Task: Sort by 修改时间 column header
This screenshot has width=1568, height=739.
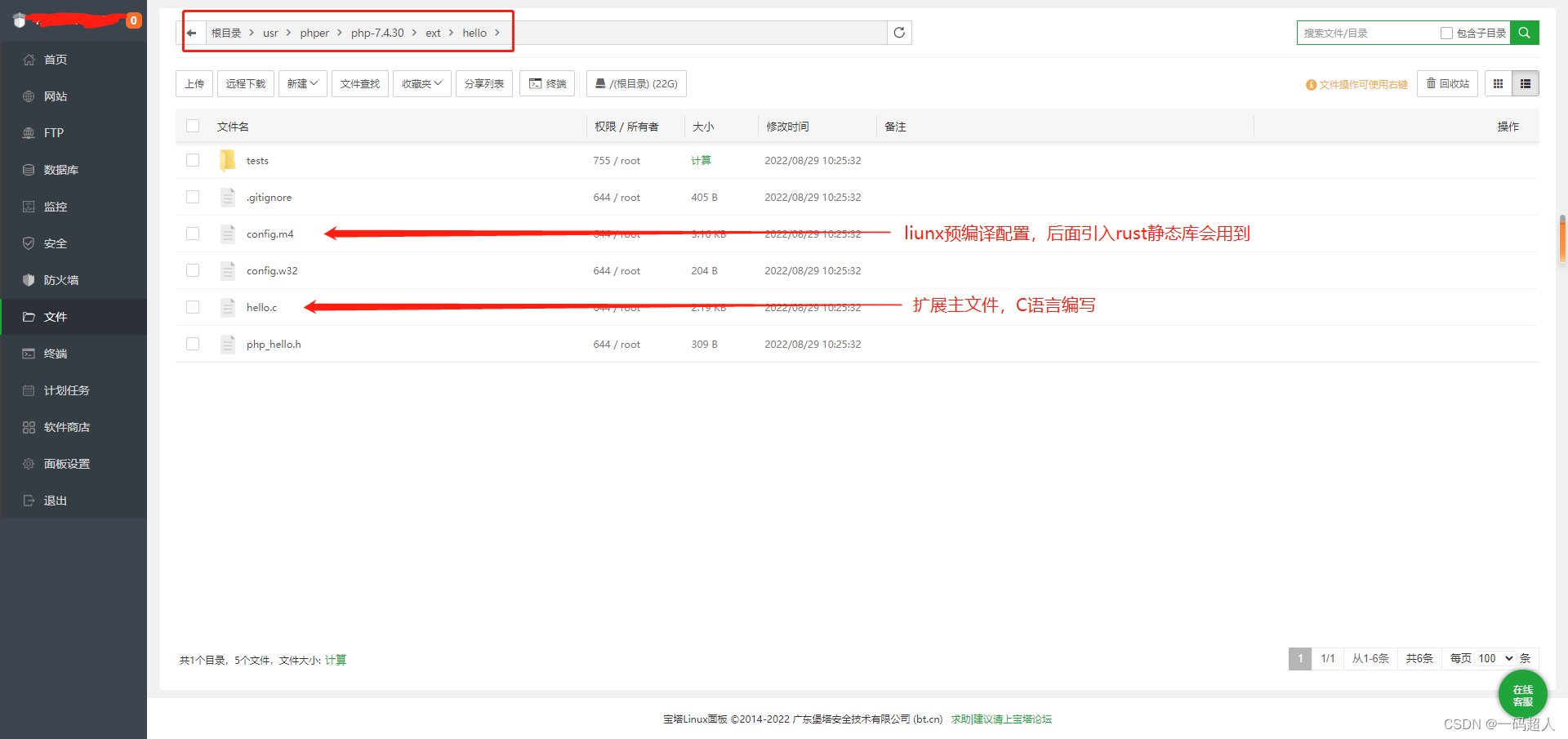Action: pyautogui.click(x=787, y=127)
